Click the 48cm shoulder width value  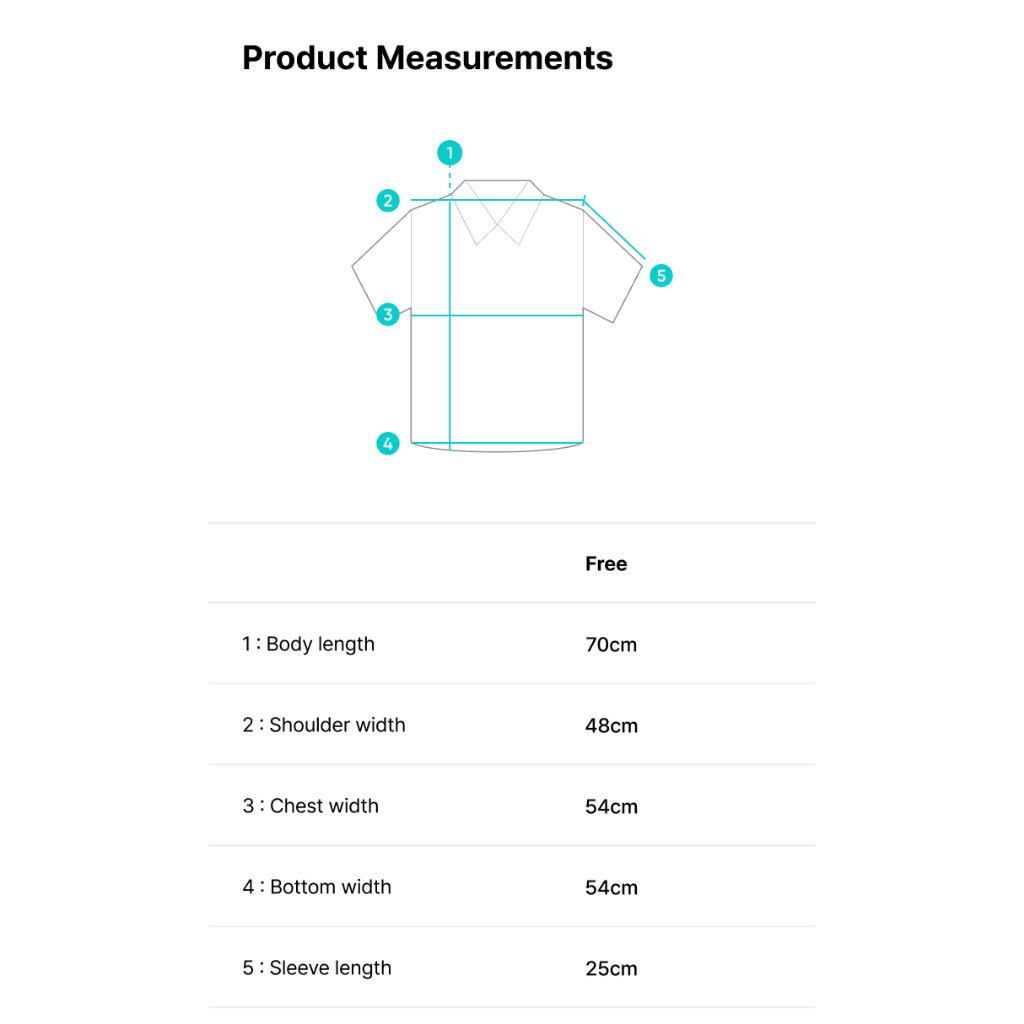[x=610, y=726]
